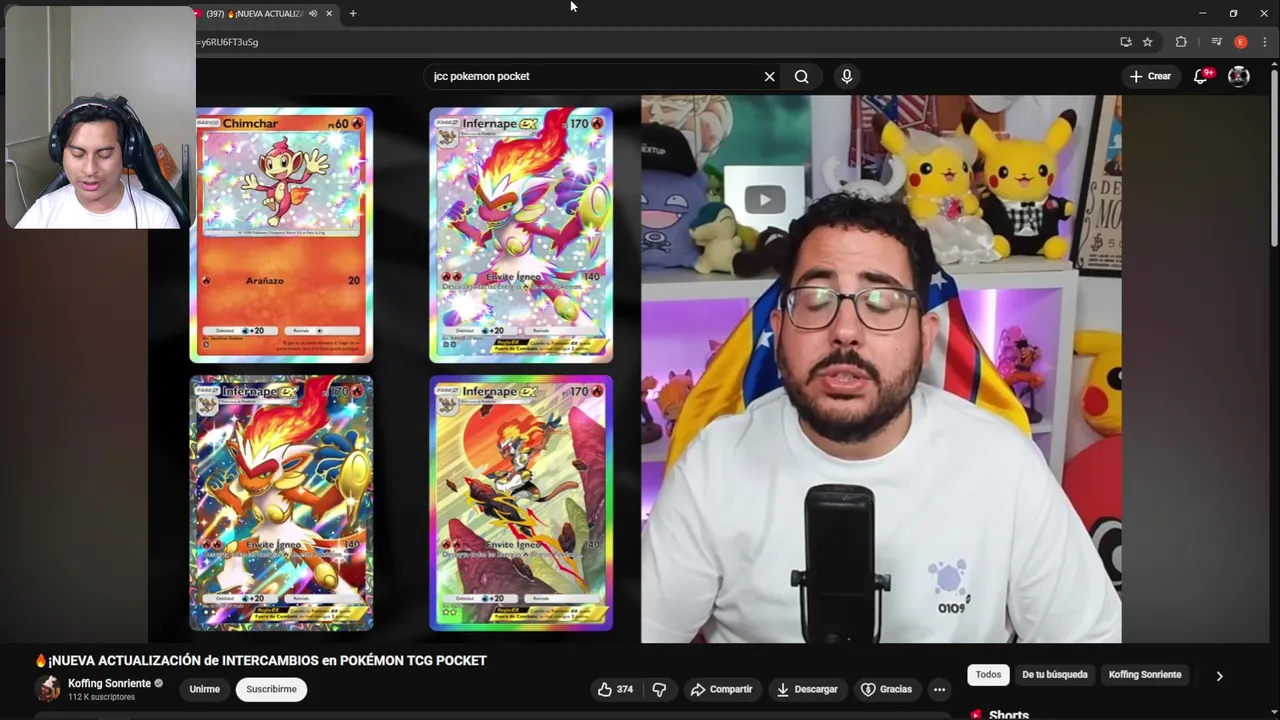
Task: Install the page as app icon
Action: click(x=1126, y=42)
